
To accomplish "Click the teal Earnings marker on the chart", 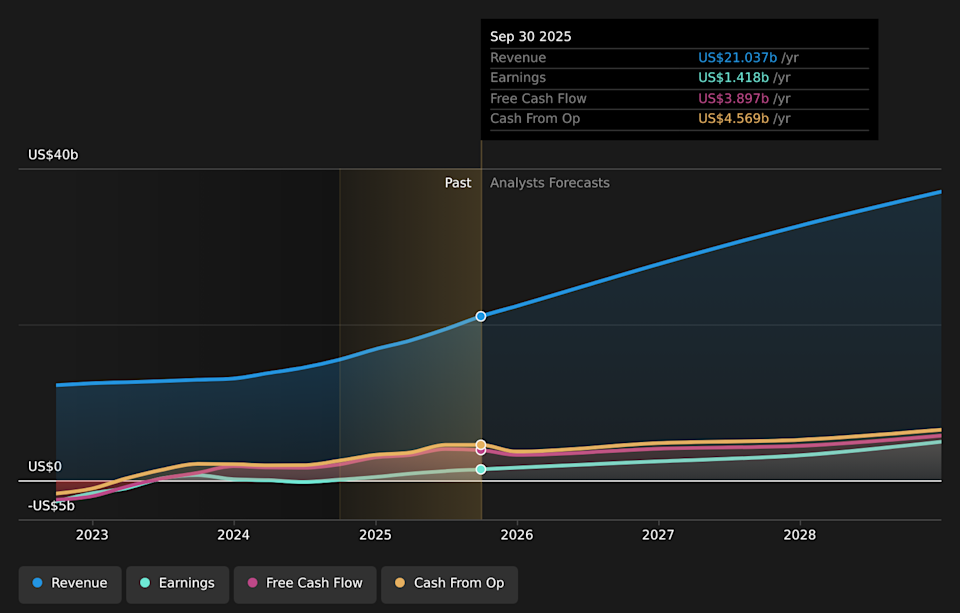I will (x=481, y=468).
